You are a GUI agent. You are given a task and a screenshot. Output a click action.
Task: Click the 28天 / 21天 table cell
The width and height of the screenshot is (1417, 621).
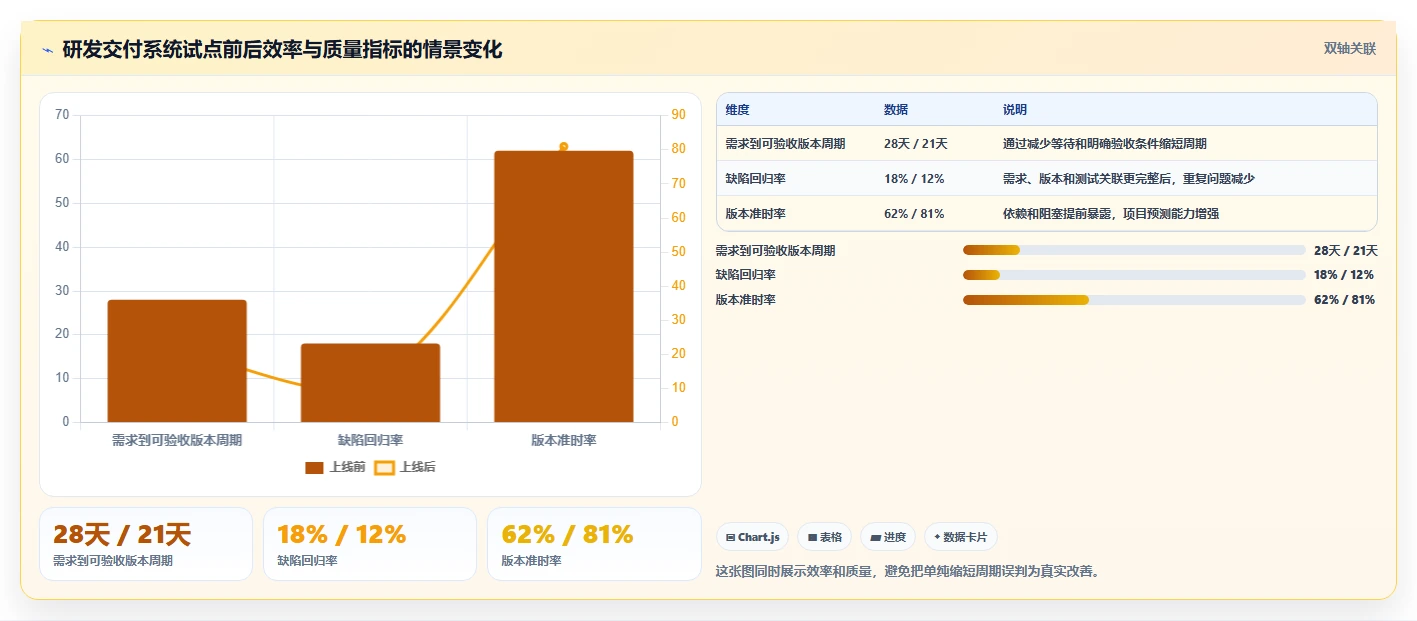(x=916, y=144)
